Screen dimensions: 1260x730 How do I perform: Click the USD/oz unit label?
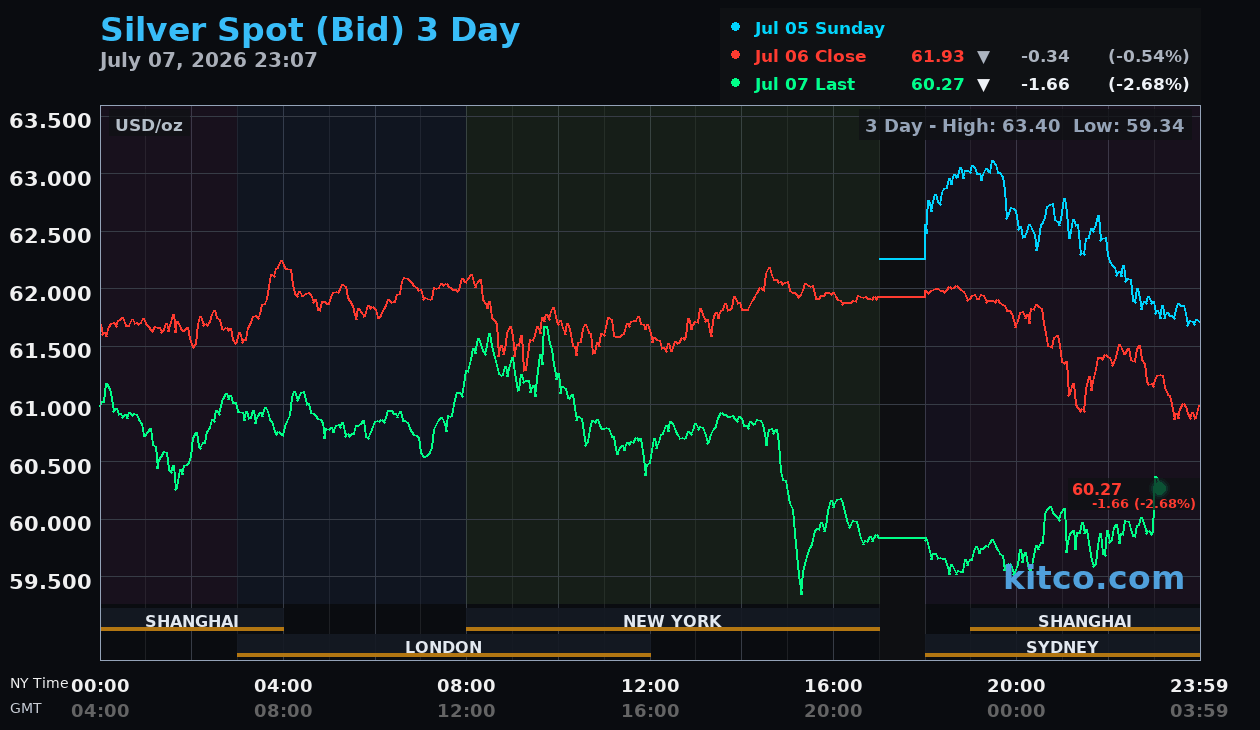click(x=149, y=125)
